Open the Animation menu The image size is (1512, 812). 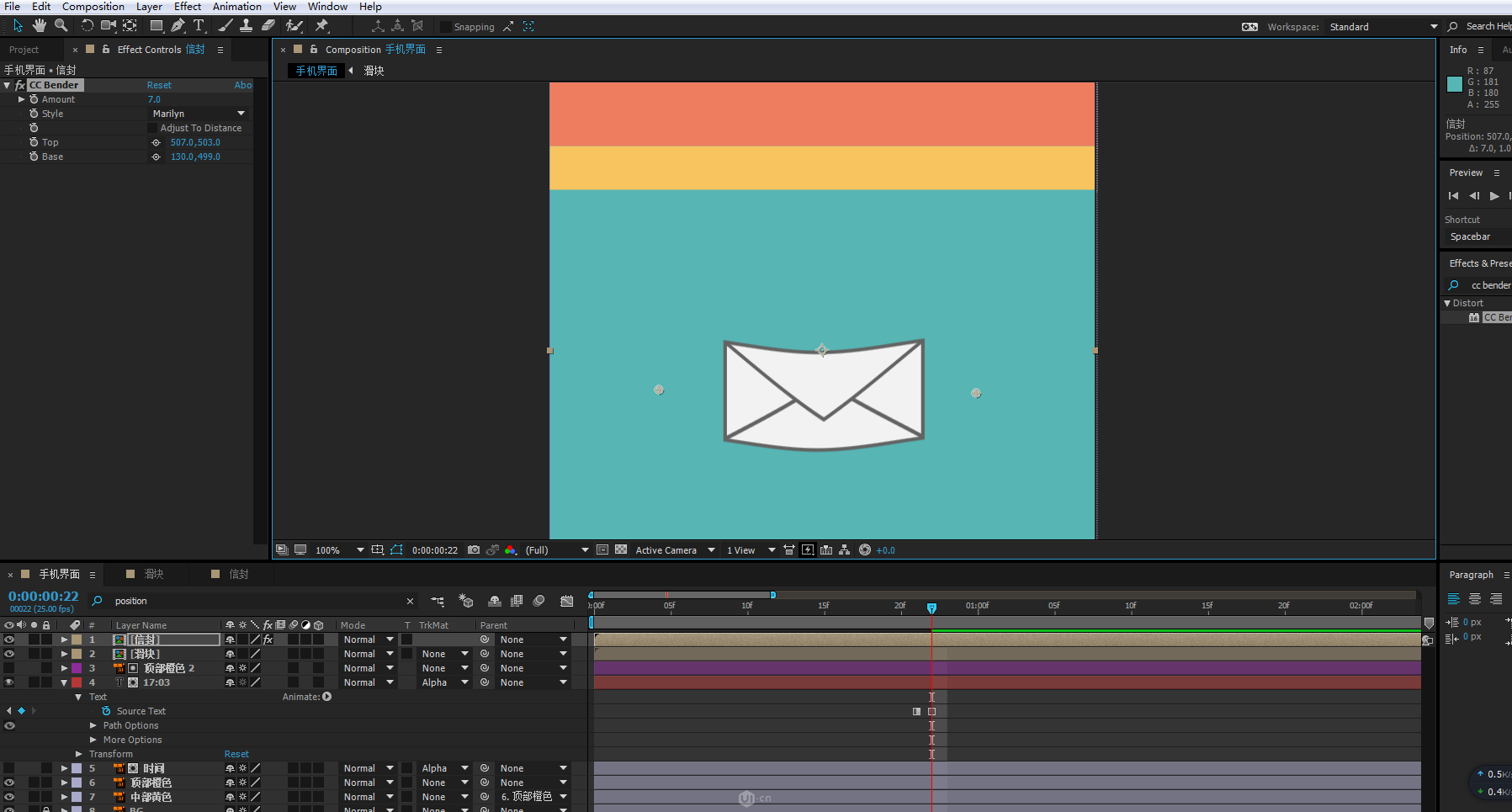[x=236, y=7]
